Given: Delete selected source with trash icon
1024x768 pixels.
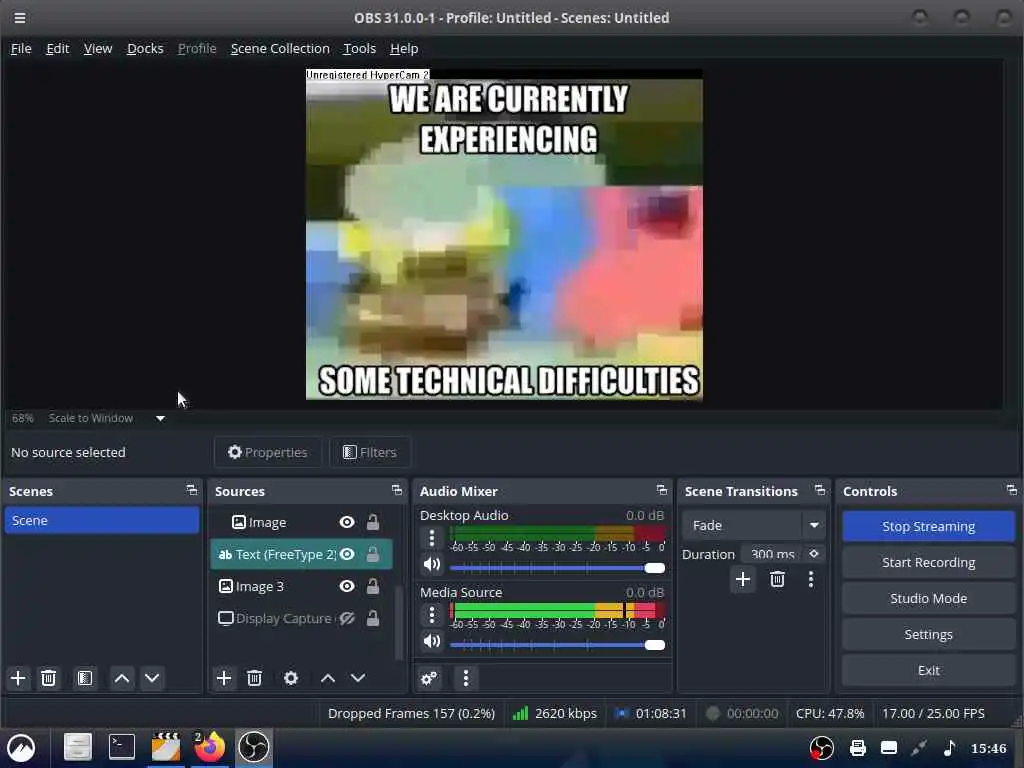Looking at the screenshot, I should pyautogui.click(x=255, y=678).
